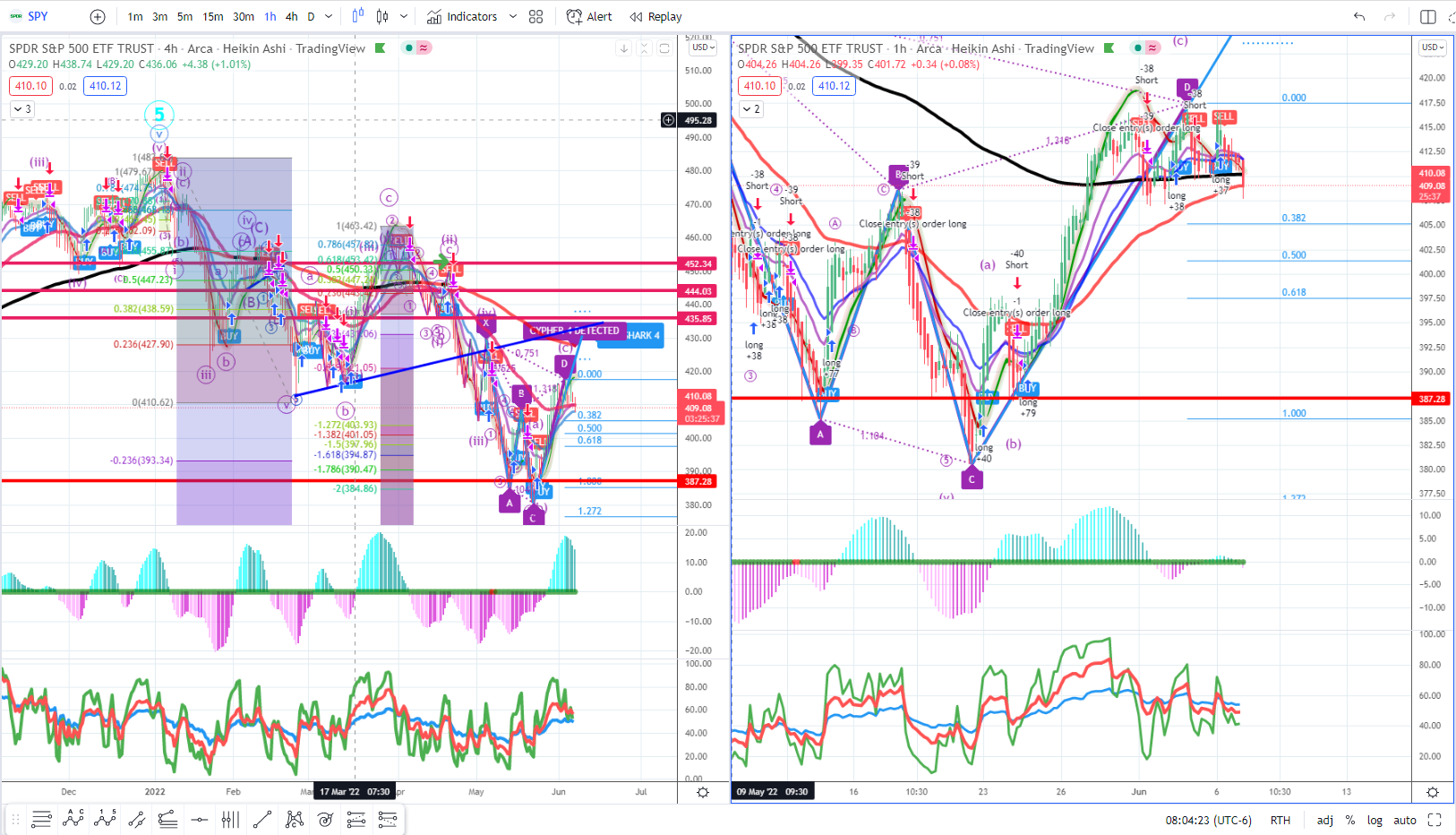Screen dimensions: 1456x835
Task: Select the XABCD pattern tool
Action: (294, 819)
